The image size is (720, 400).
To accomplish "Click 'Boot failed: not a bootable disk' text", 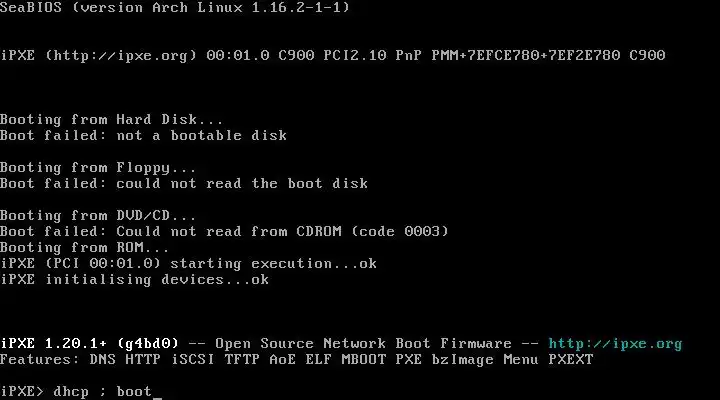I will (x=143, y=135).
